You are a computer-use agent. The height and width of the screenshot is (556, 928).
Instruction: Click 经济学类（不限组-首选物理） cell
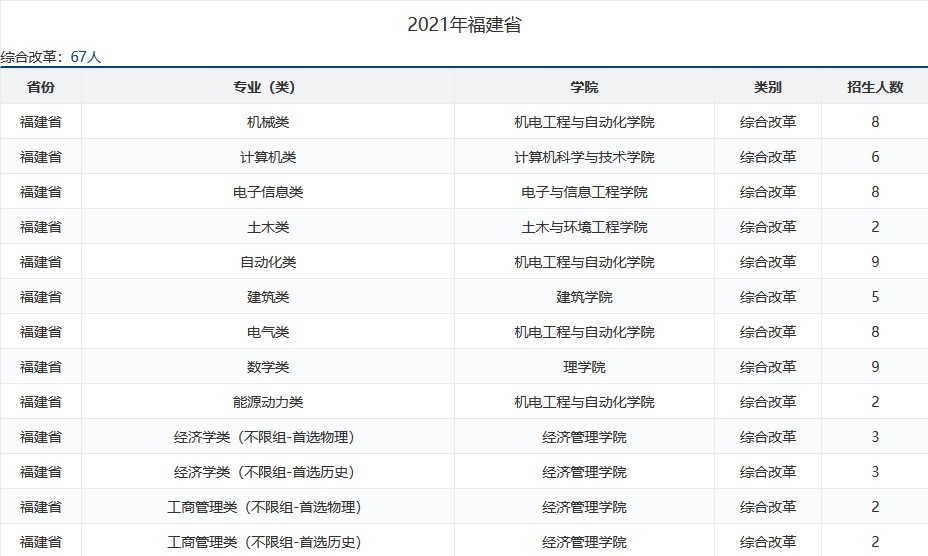(264, 437)
